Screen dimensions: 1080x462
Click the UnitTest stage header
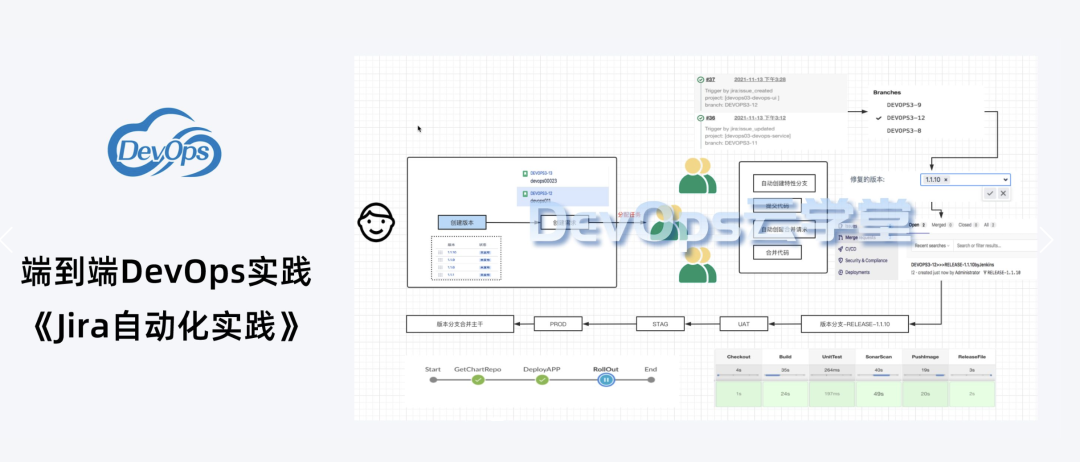coord(831,357)
